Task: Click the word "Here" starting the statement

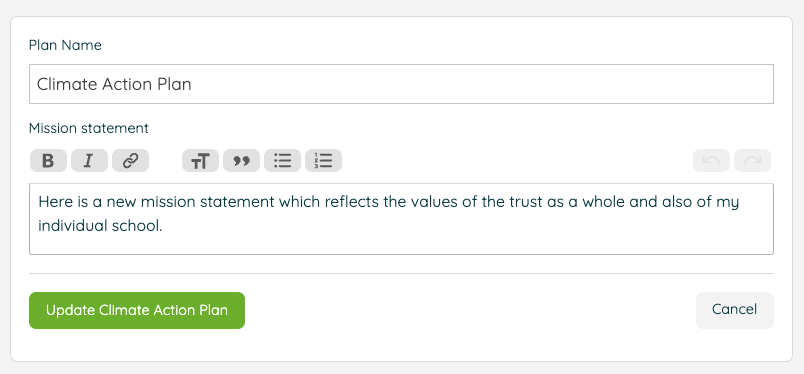Action: 54,202
